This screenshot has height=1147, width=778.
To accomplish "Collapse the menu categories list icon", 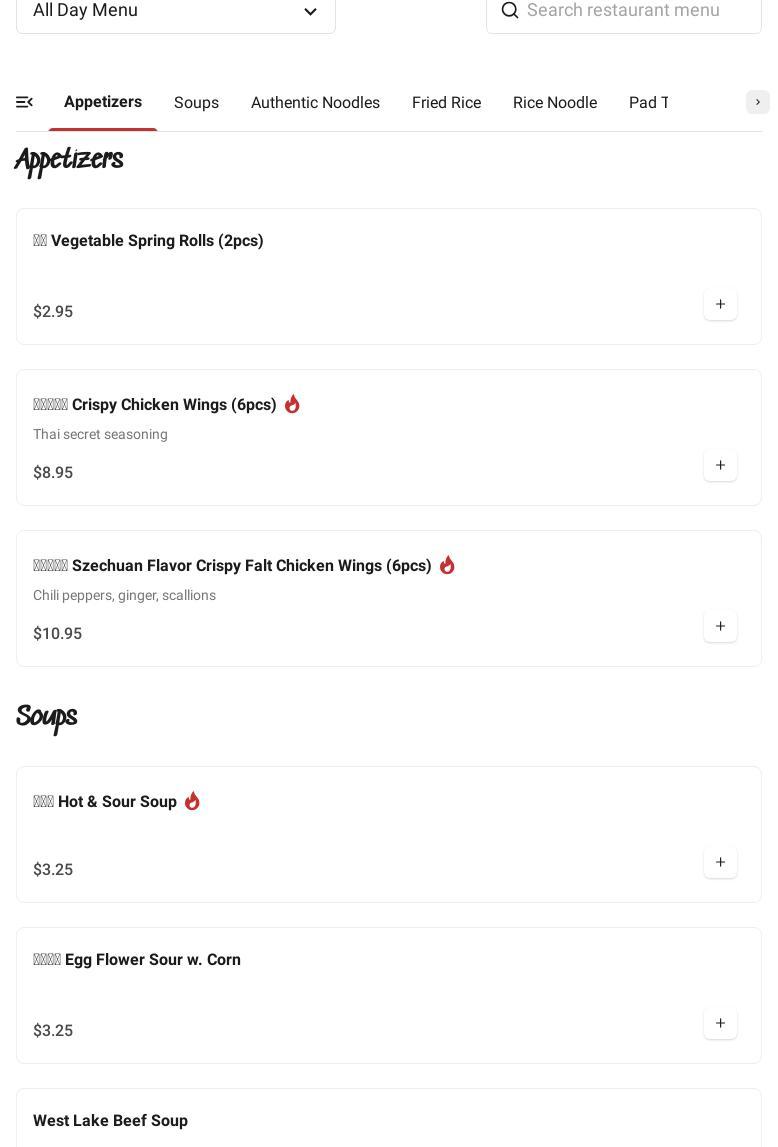I will [25, 102].
